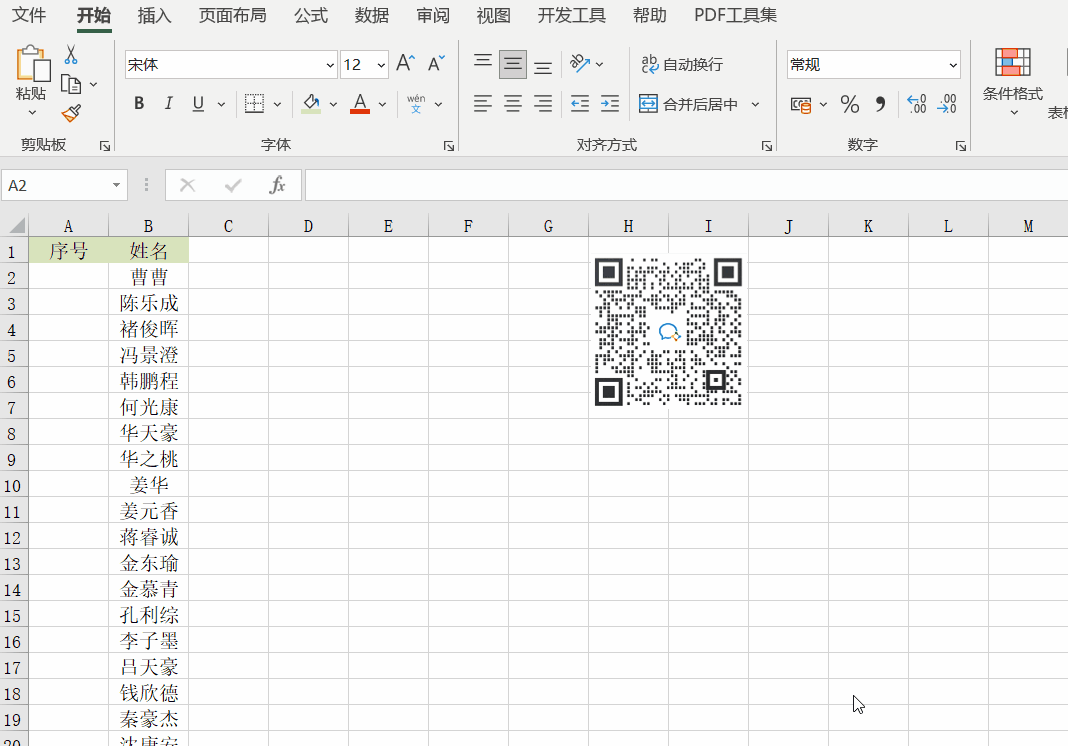This screenshot has width=1068, height=746.
Task: Click the insert function fx icon
Action: click(x=277, y=185)
